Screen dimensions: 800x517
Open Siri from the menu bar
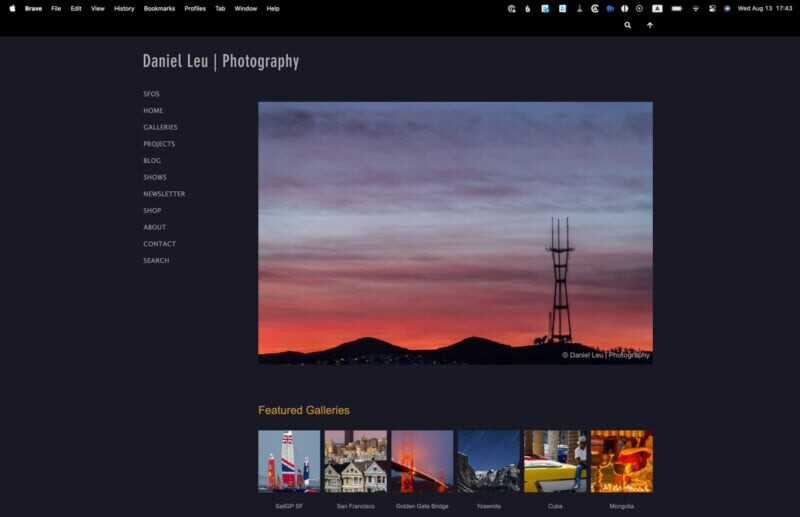tap(727, 8)
